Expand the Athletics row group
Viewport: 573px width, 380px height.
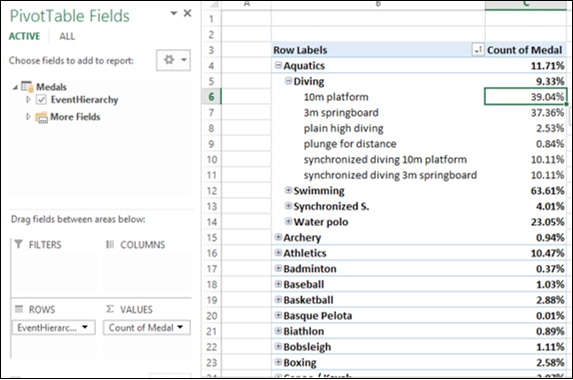278,252
